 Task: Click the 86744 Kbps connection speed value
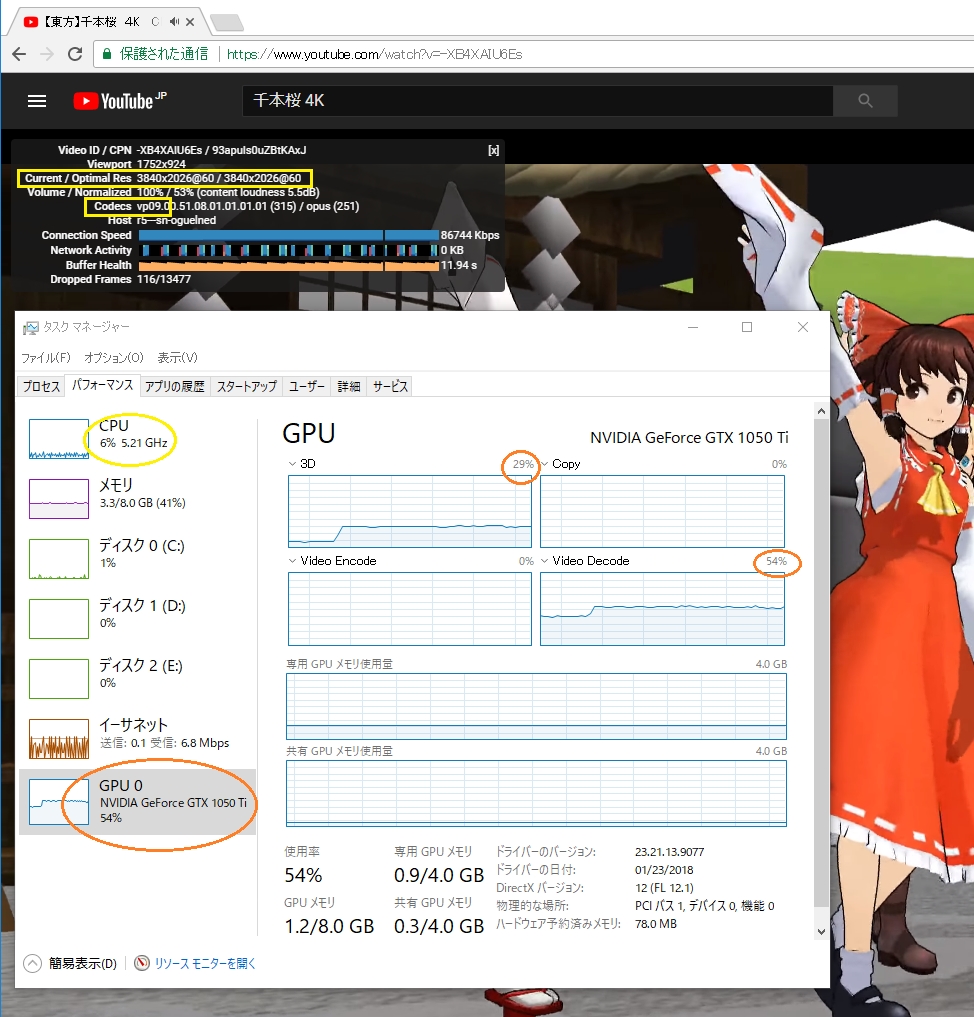coord(469,235)
